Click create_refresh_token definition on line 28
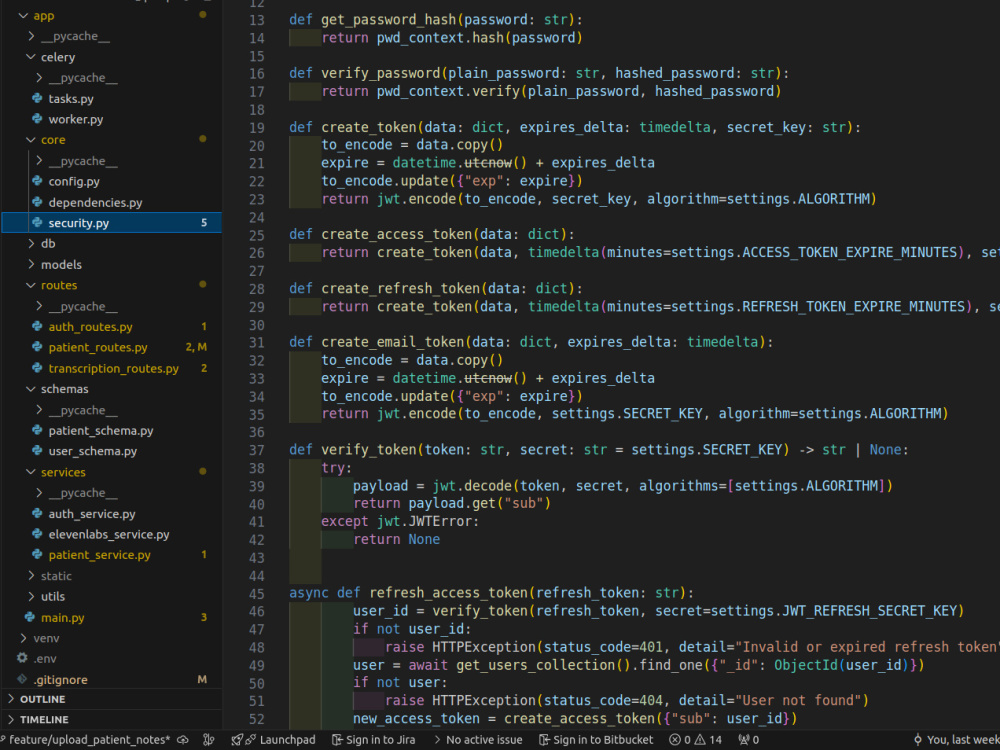The image size is (1000, 750). (401, 288)
